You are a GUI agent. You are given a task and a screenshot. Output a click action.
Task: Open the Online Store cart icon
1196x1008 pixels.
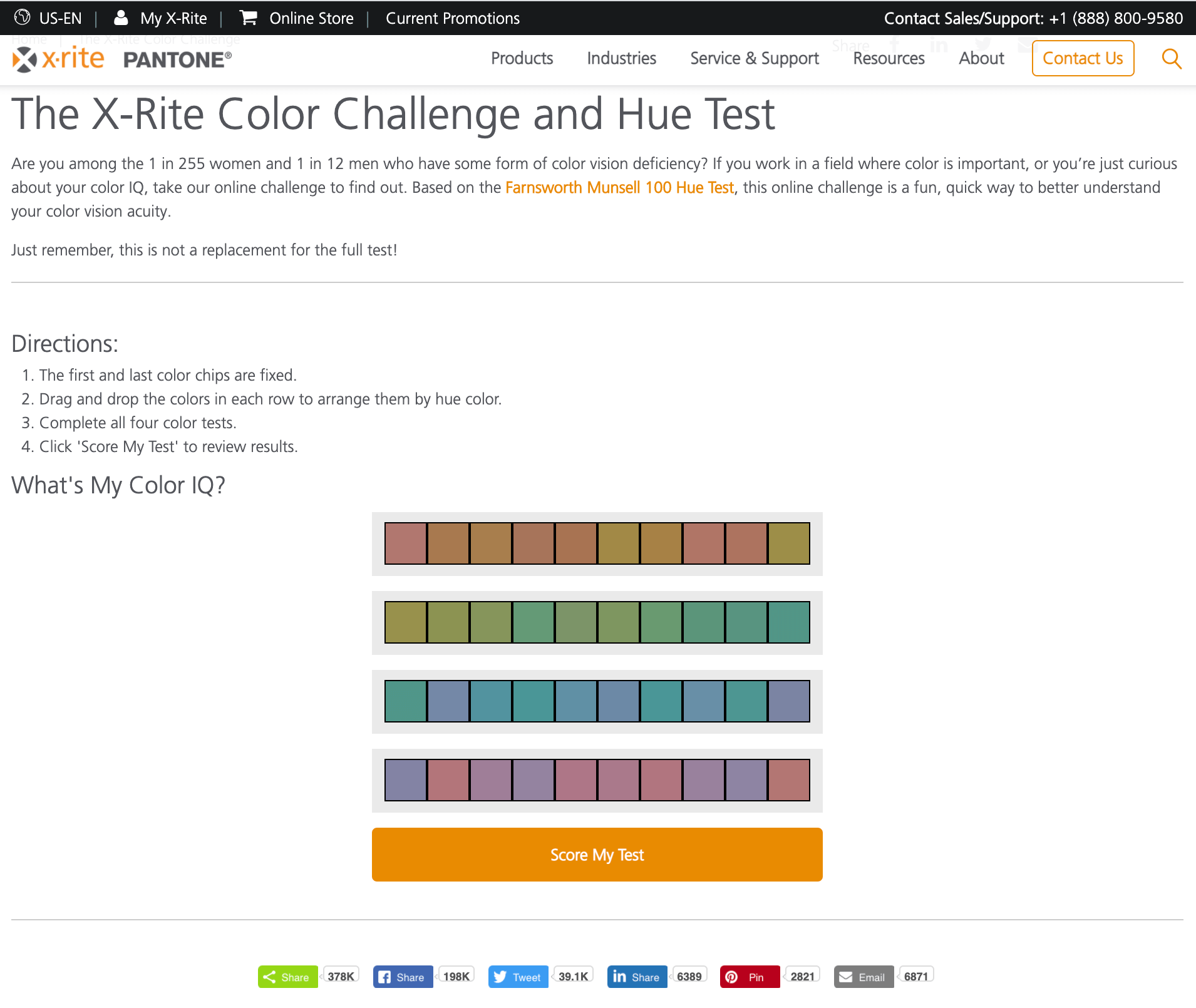249,18
